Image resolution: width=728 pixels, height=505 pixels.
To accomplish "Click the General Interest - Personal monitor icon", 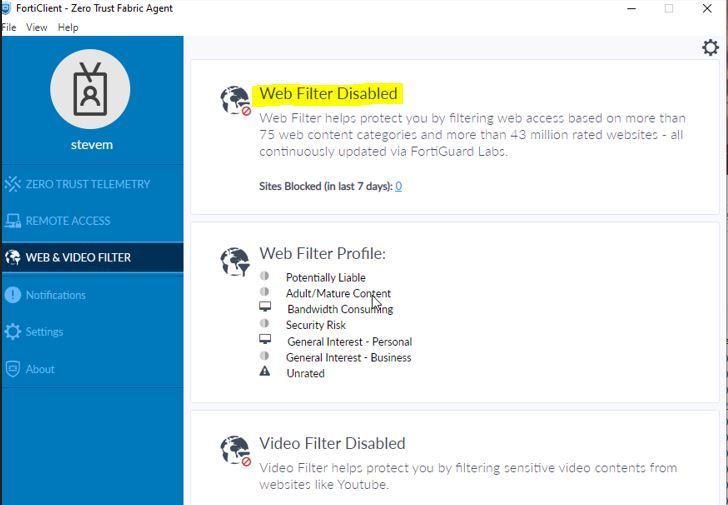I will click(265, 339).
